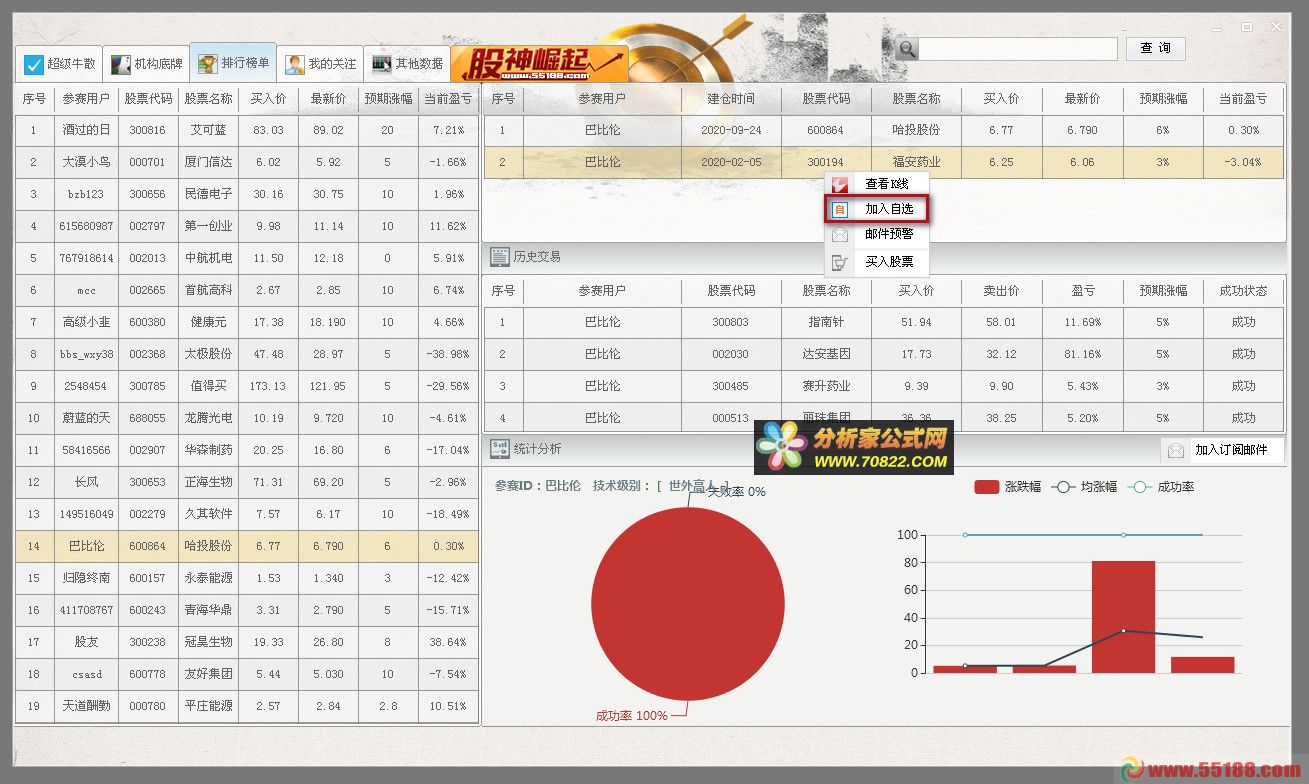The width and height of the screenshot is (1309, 784).
Task: Click stock name 值得买
Action: pos(208,386)
